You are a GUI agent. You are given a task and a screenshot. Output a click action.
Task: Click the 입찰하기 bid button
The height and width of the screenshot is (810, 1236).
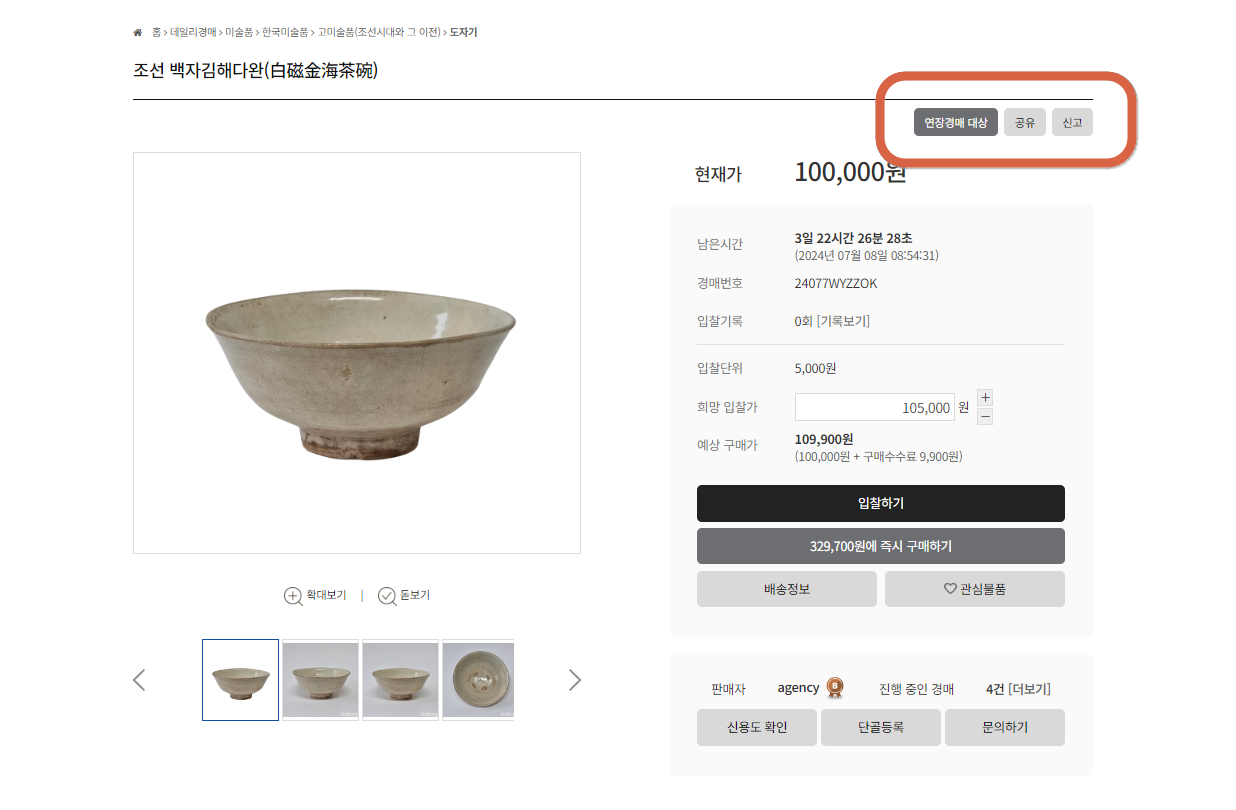tap(881, 503)
